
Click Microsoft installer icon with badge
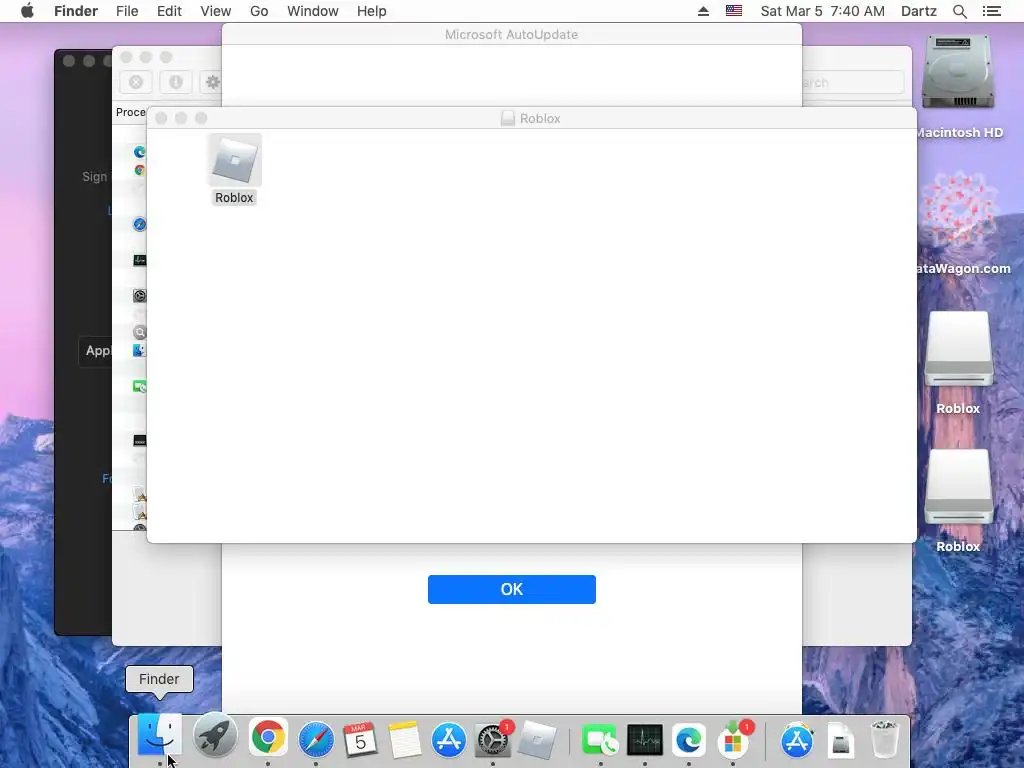733,740
